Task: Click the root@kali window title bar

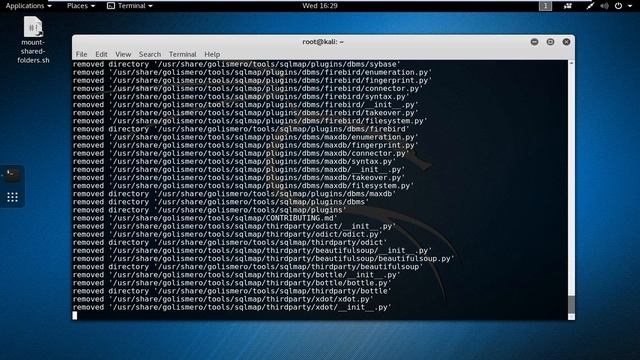Action: click(323, 42)
